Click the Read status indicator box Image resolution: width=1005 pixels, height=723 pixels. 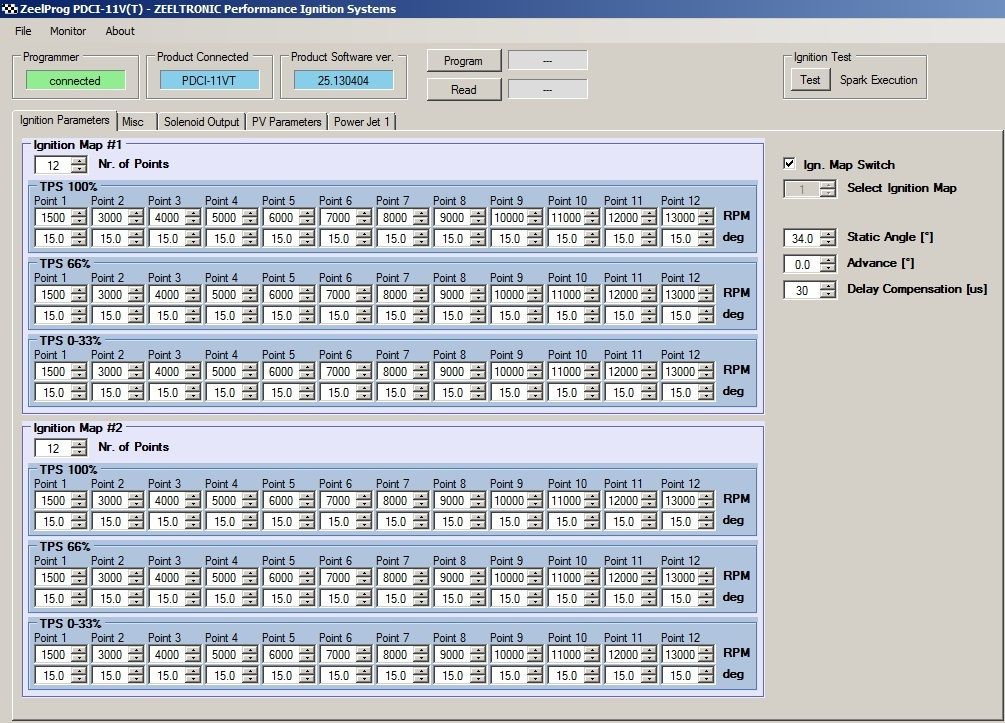[547, 90]
